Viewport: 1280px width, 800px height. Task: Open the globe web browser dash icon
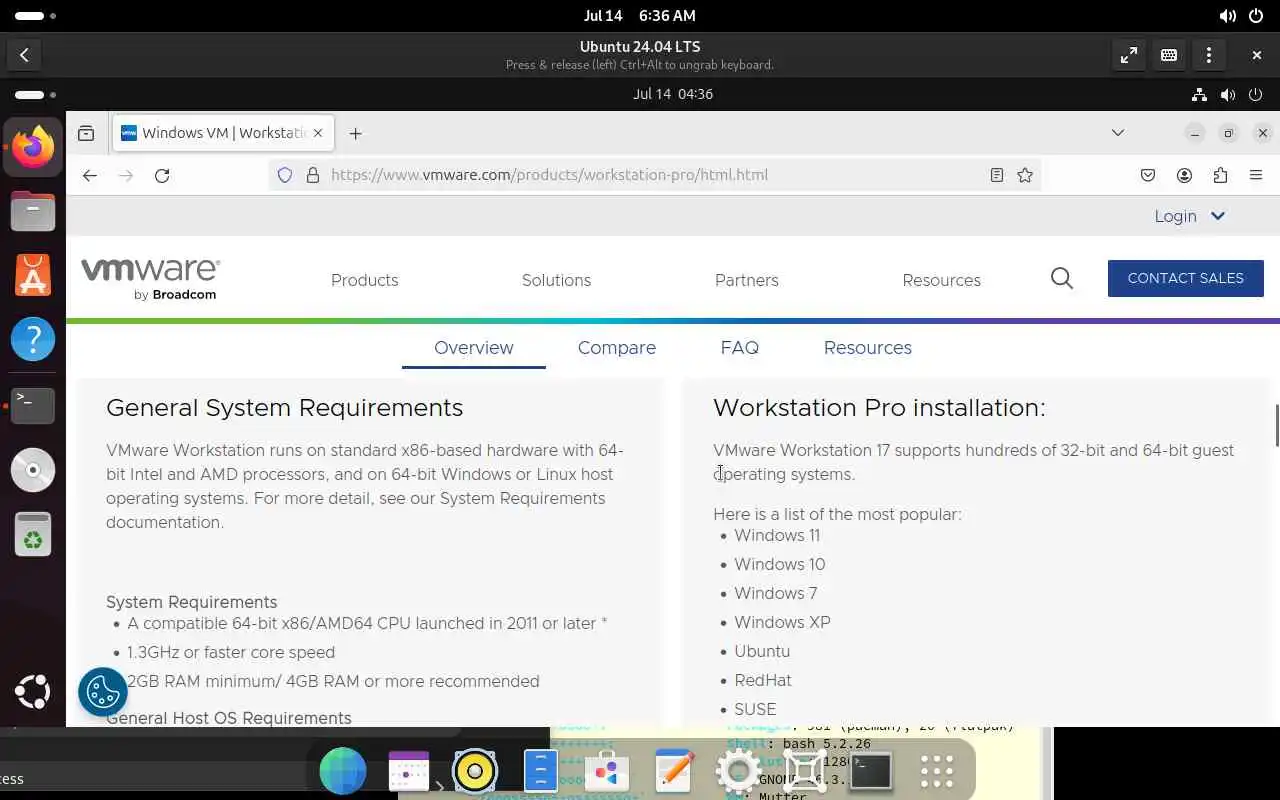click(x=343, y=771)
